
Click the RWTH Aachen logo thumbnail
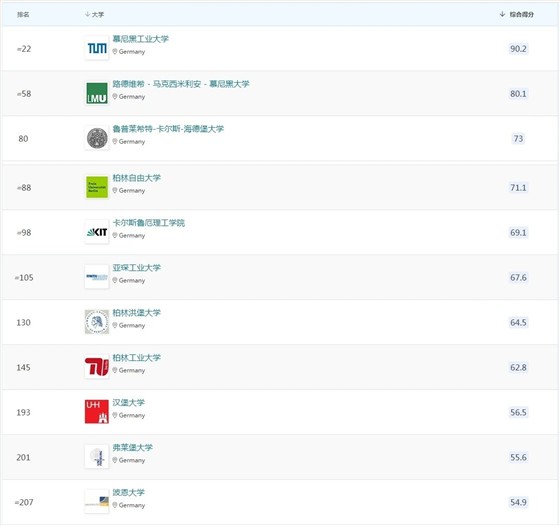click(x=97, y=277)
